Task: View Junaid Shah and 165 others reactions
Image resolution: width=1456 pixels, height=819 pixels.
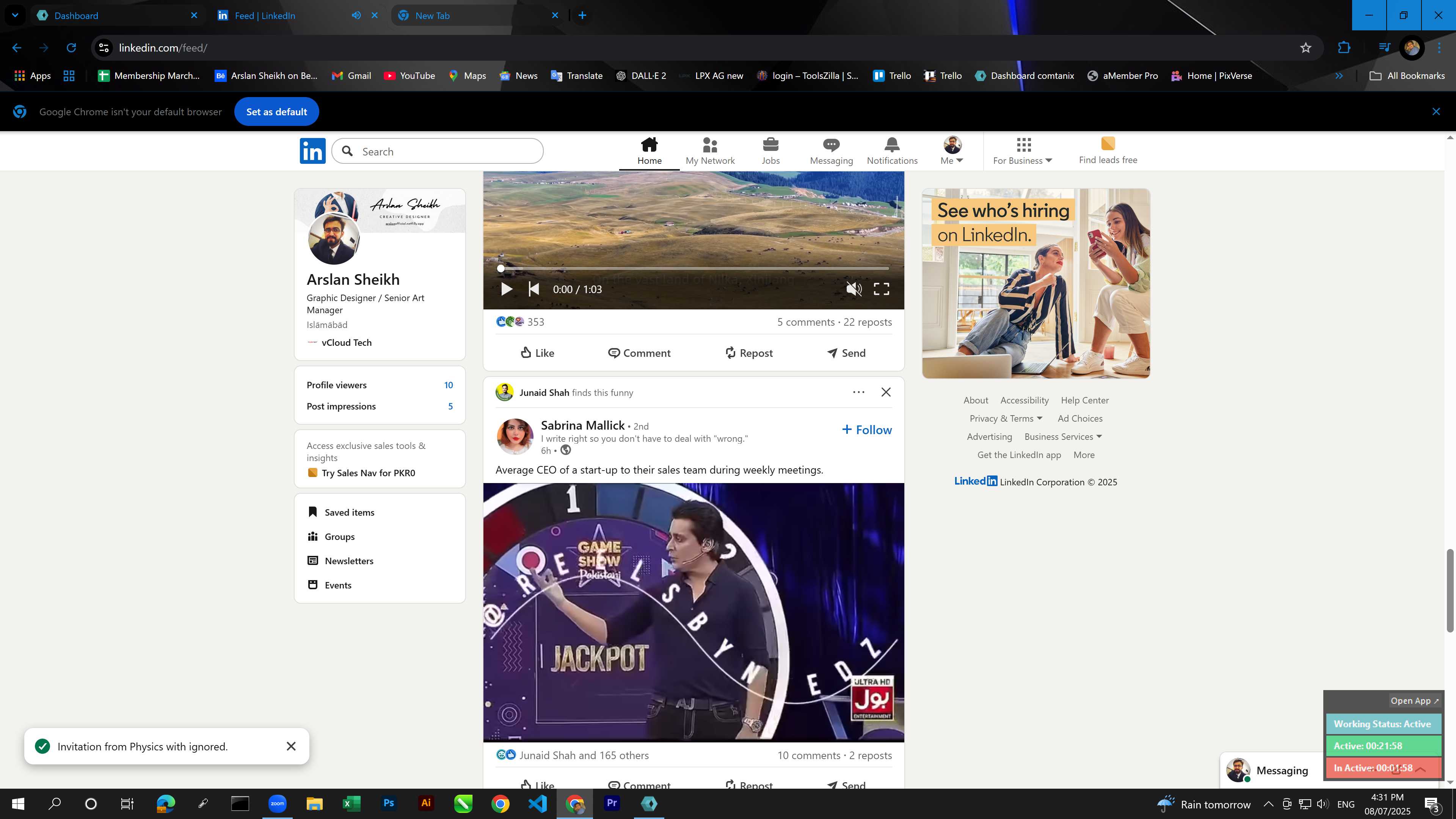Action: pyautogui.click(x=572, y=756)
